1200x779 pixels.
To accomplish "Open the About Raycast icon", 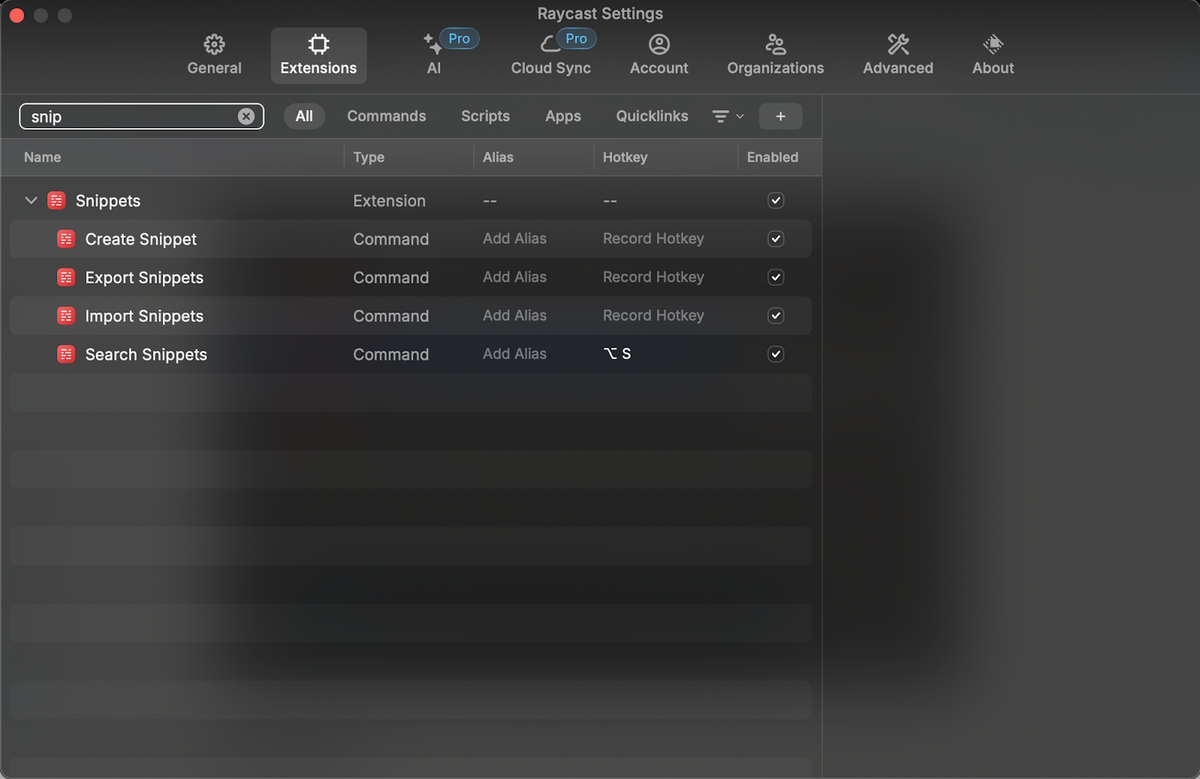I will [x=993, y=44].
